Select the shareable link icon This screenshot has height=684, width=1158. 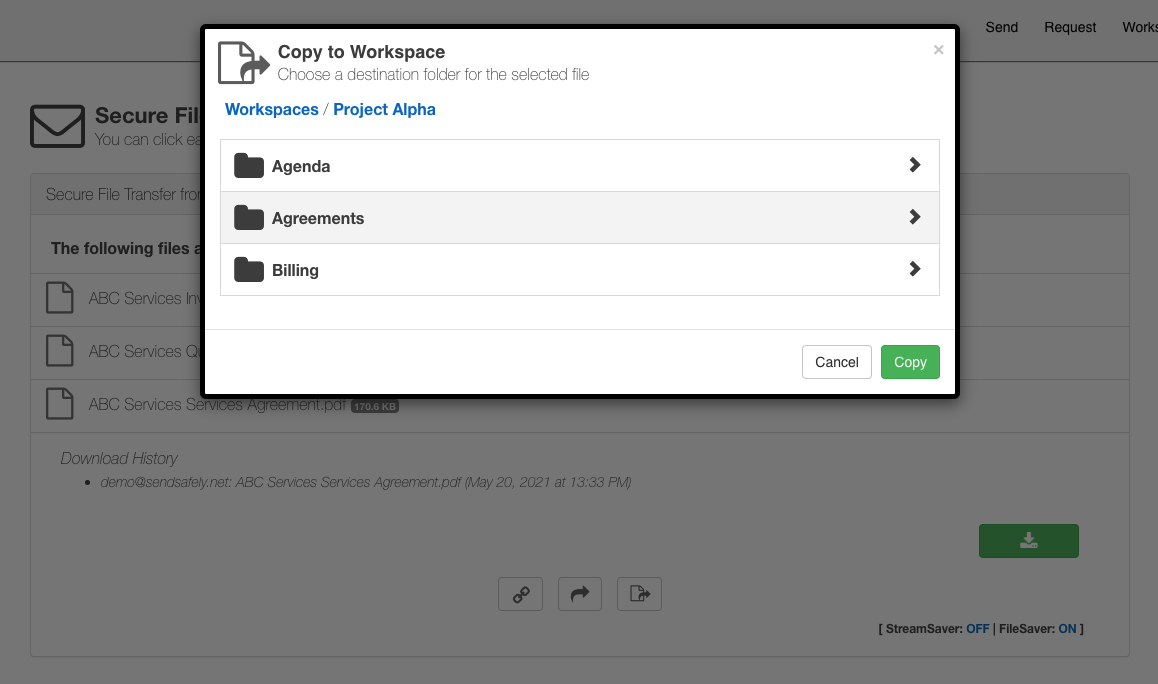[x=520, y=593]
